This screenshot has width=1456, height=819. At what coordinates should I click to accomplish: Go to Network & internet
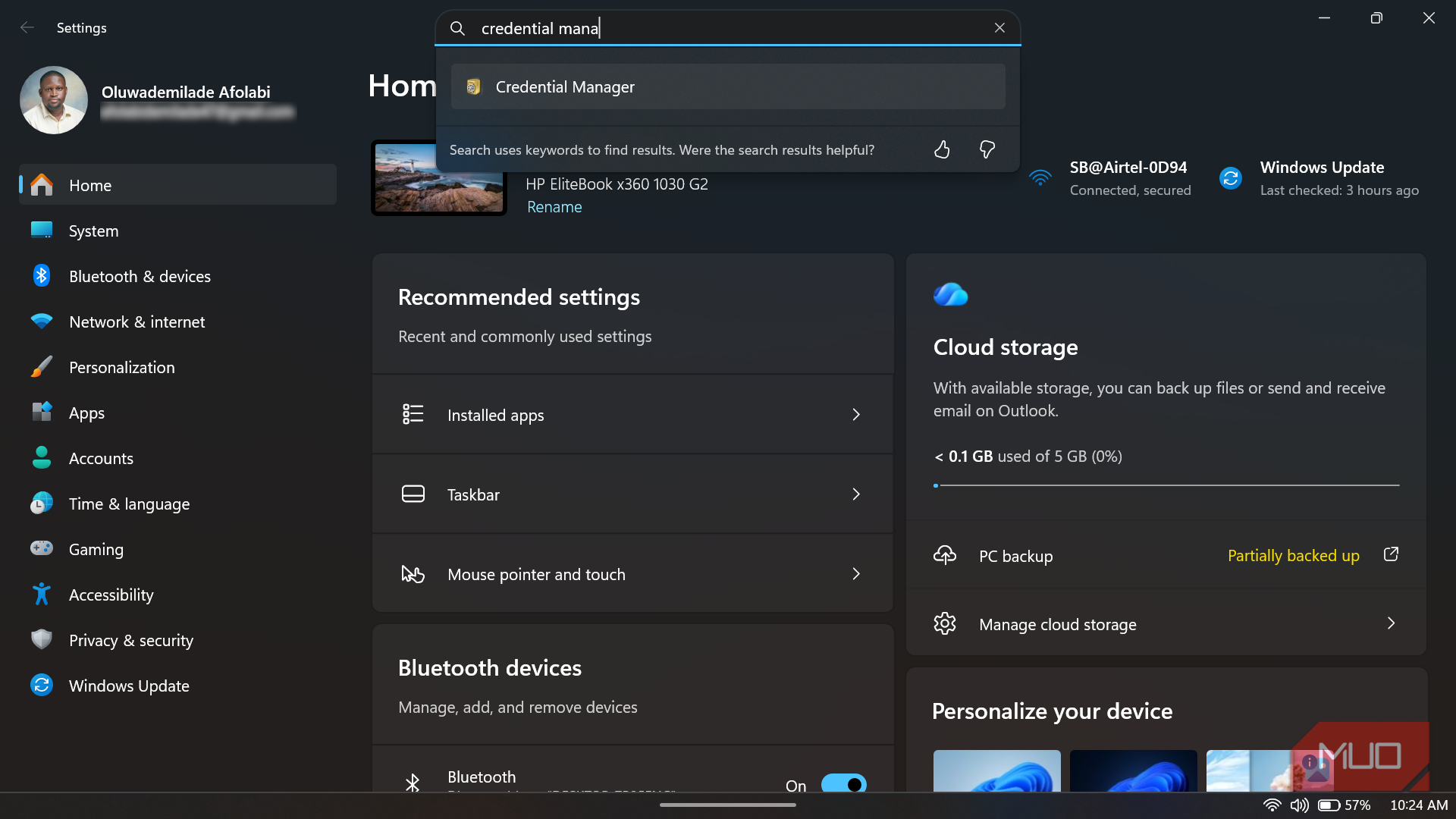[177, 322]
